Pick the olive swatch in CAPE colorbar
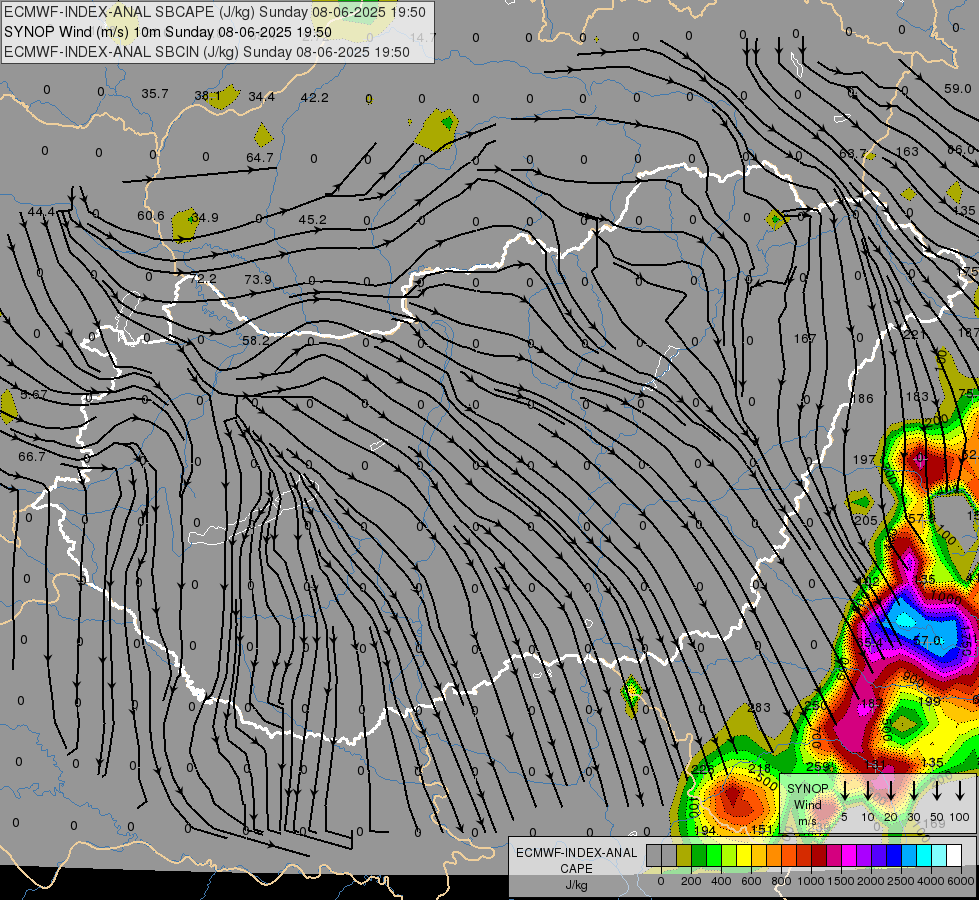Image resolution: width=979 pixels, height=900 pixels. pyautogui.click(x=684, y=855)
